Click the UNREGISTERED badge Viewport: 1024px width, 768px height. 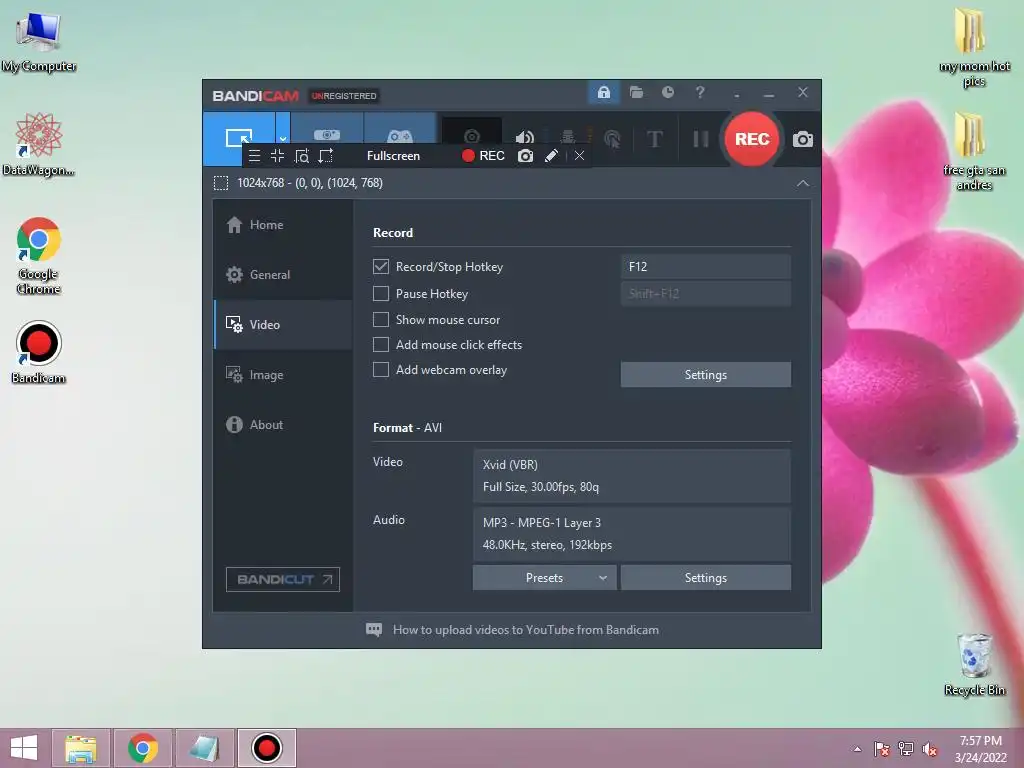(x=344, y=95)
